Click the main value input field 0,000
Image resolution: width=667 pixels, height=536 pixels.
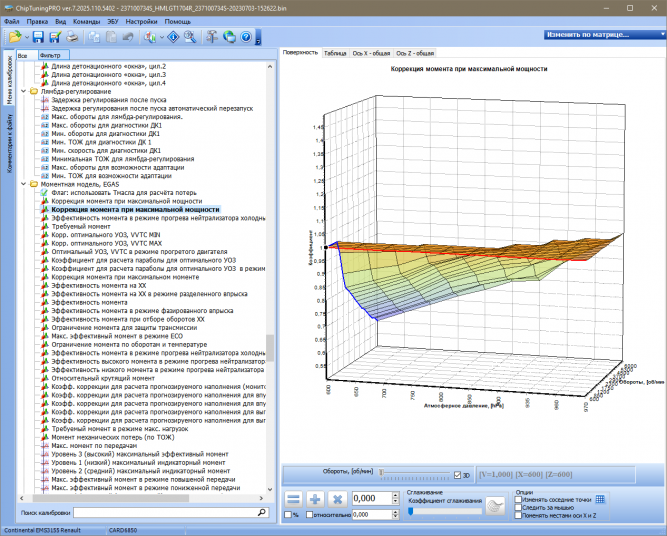pos(371,499)
